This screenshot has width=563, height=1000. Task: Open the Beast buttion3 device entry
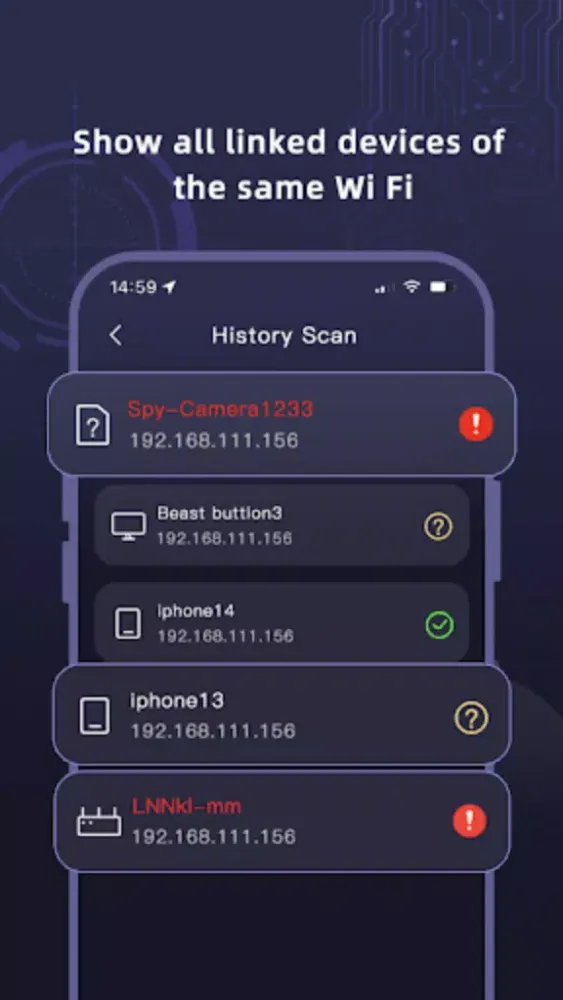pyautogui.click(x=282, y=526)
